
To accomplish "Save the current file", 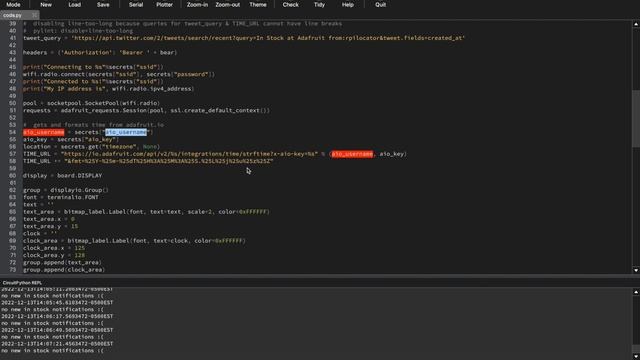I will (103, 5).
